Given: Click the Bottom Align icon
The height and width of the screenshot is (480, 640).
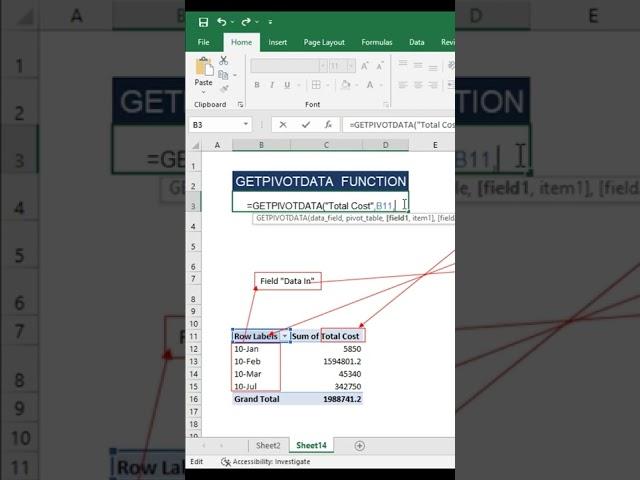Looking at the screenshot, I should tap(433, 67).
